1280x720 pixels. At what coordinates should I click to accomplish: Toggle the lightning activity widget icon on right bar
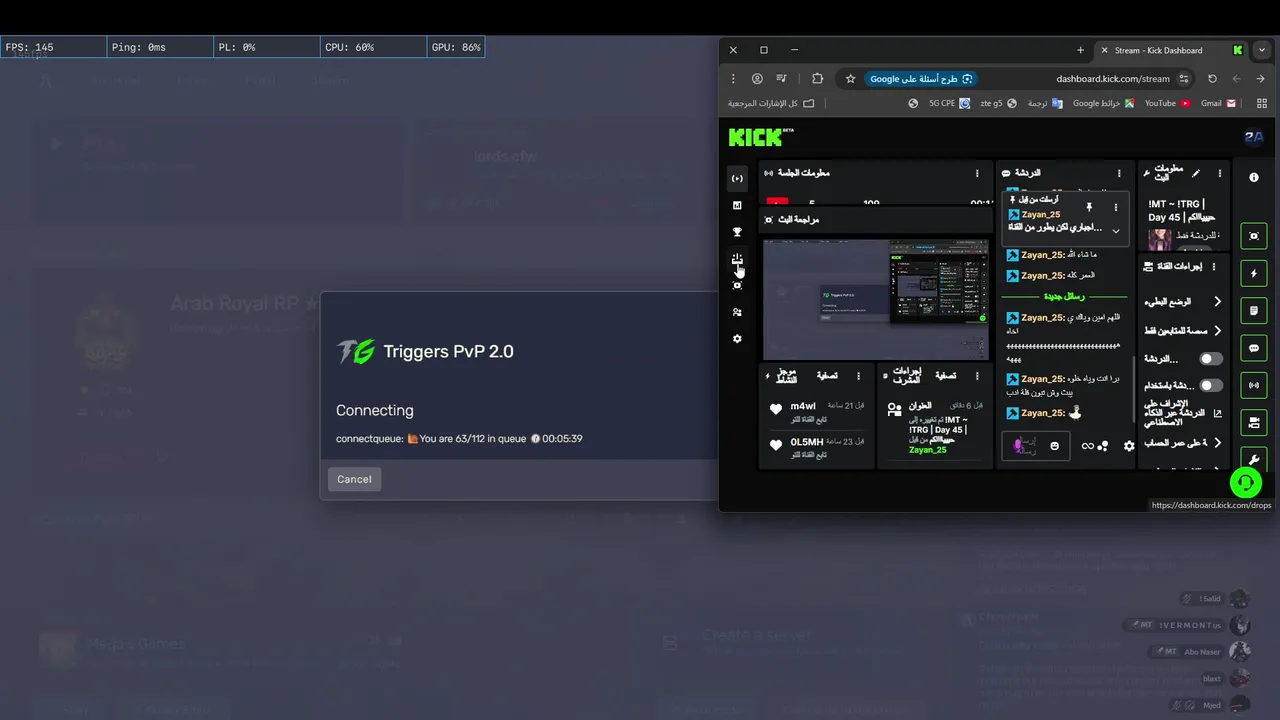pos(1254,273)
